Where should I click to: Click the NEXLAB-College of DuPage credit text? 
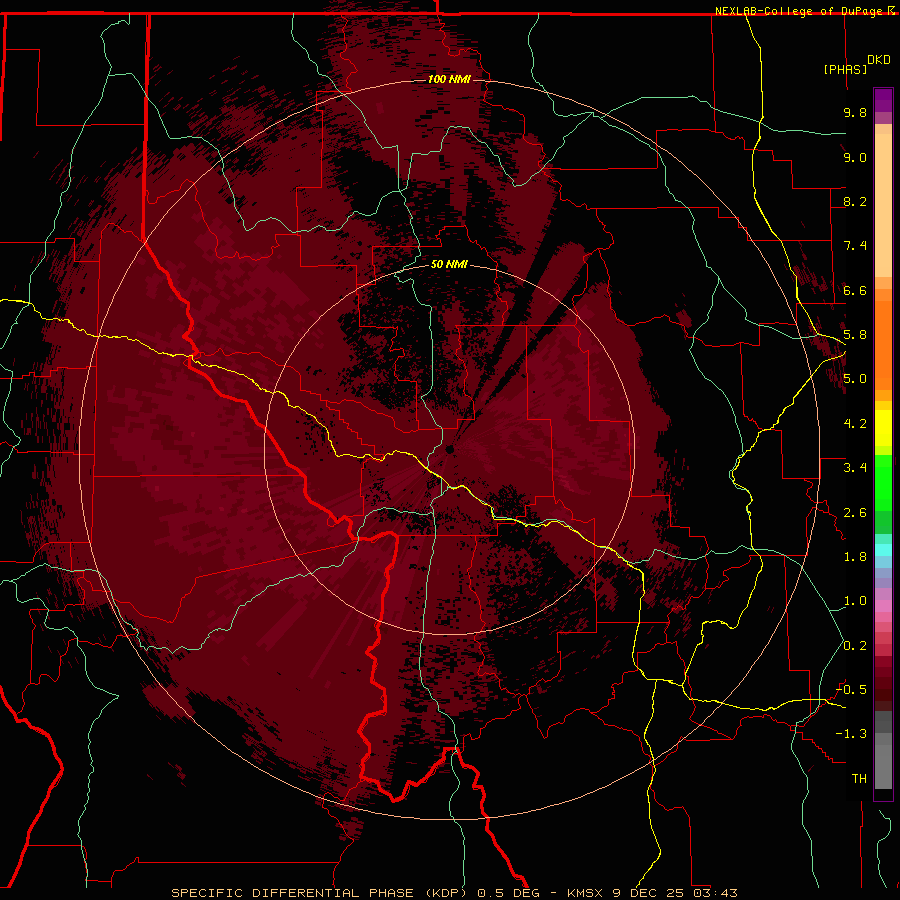pyautogui.click(x=801, y=11)
